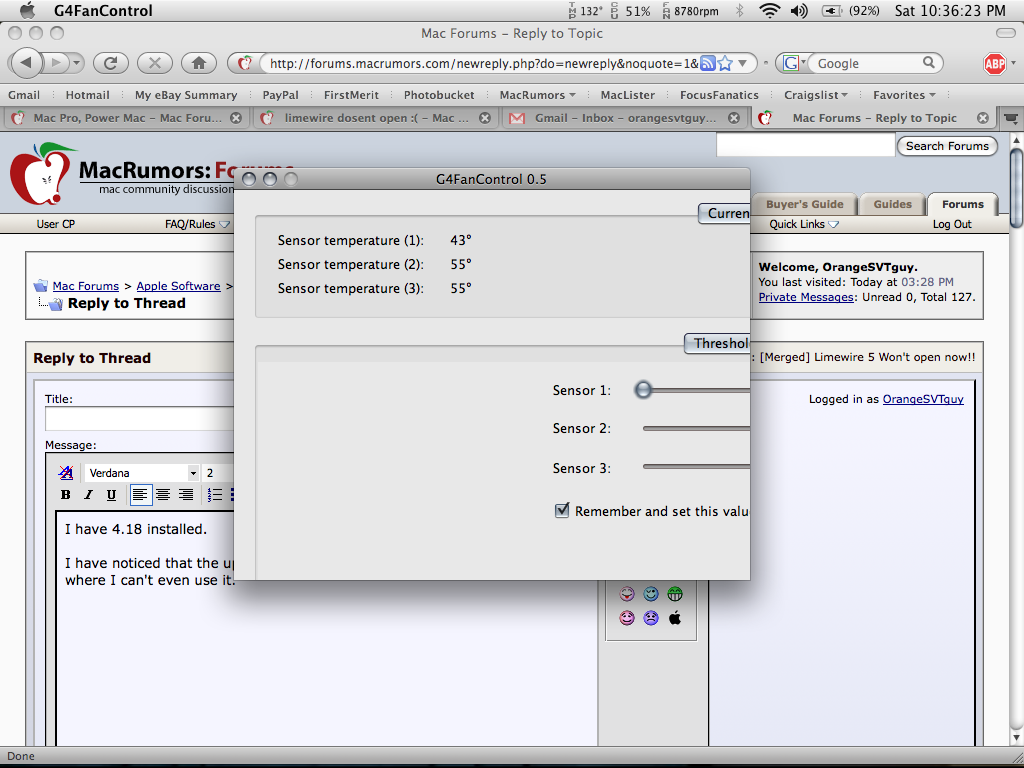Close the Gmail Inbox tab
The image size is (1024, 768).
(733, 118)
